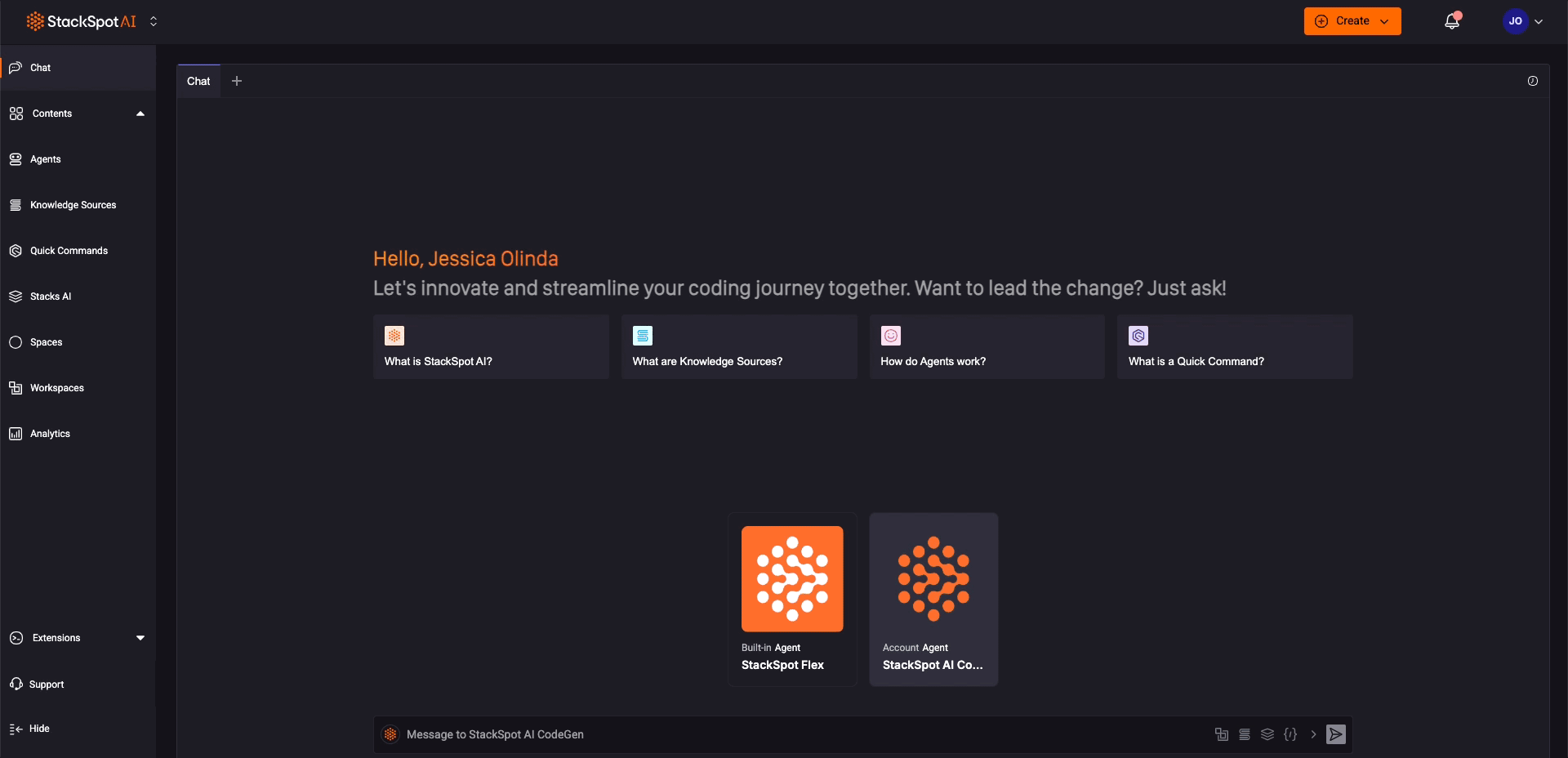Collapse the Contents section in sidebar

(x=140, y=114)
